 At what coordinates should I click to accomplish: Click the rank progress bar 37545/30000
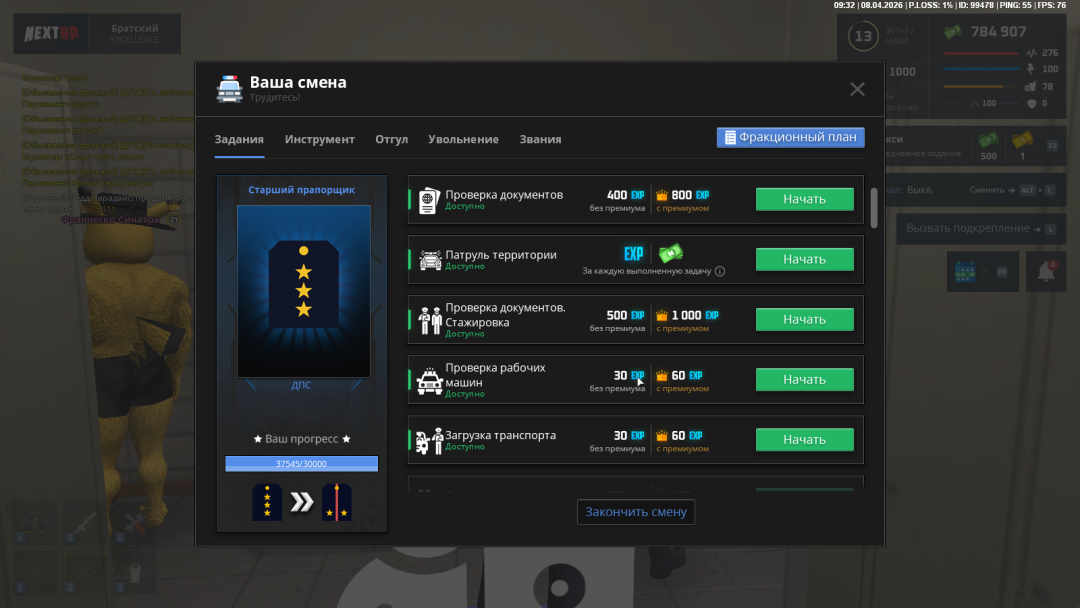click(x=301, y=464)
